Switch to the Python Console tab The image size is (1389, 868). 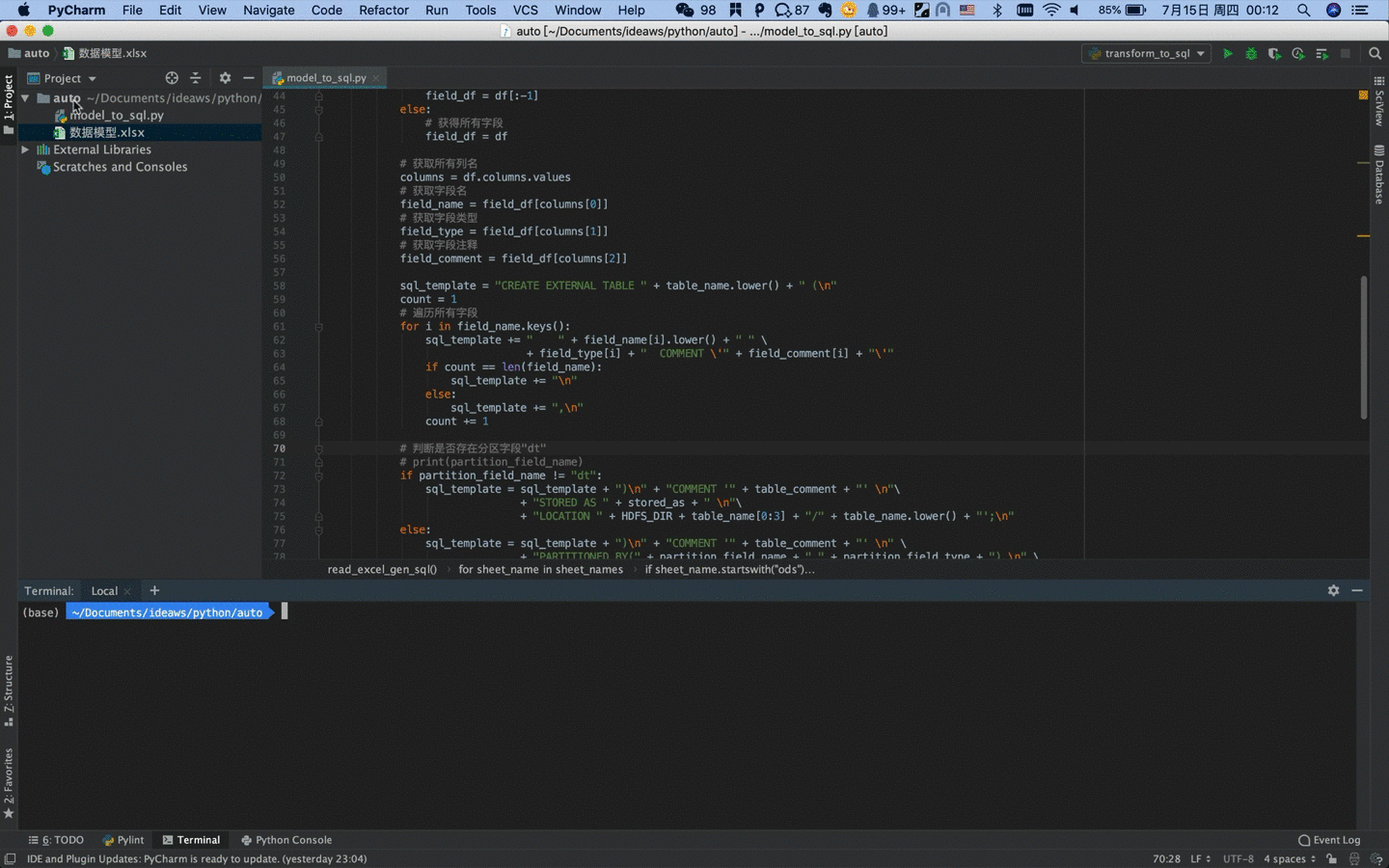coord(286,840)
